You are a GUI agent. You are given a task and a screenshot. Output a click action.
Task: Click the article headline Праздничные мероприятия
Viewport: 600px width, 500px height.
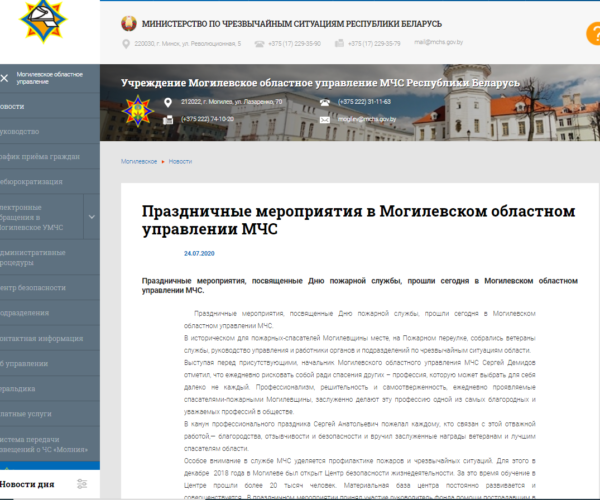tap(359, 220)
